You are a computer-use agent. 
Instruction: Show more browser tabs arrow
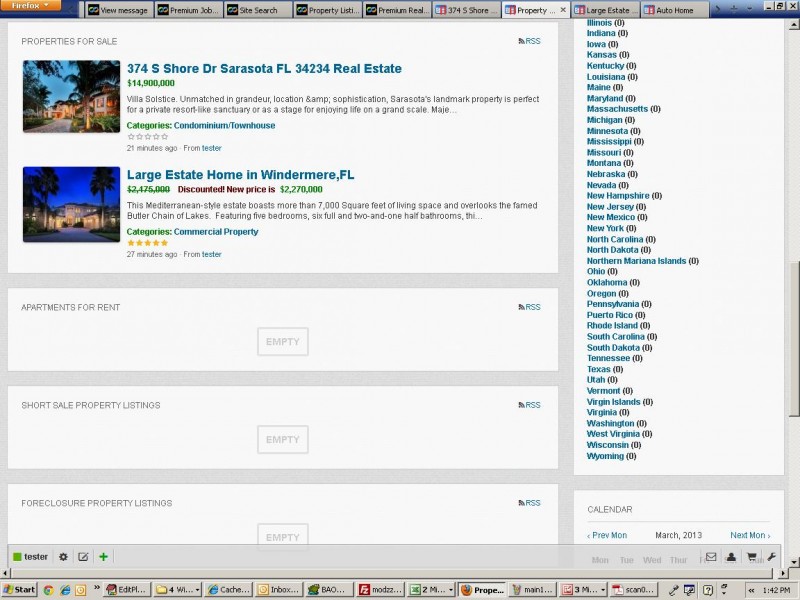(718, 9)
